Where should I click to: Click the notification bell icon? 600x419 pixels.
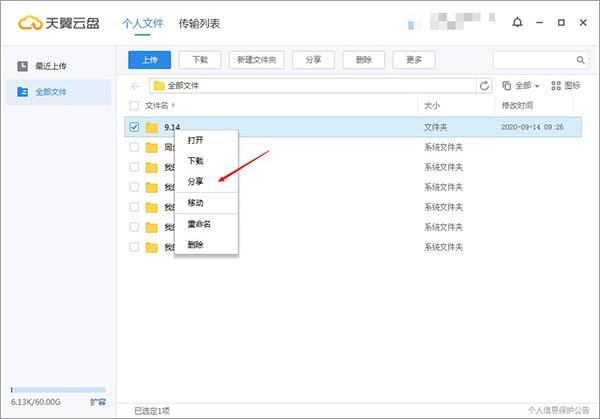pyautogui.click(x=517, y=22)
